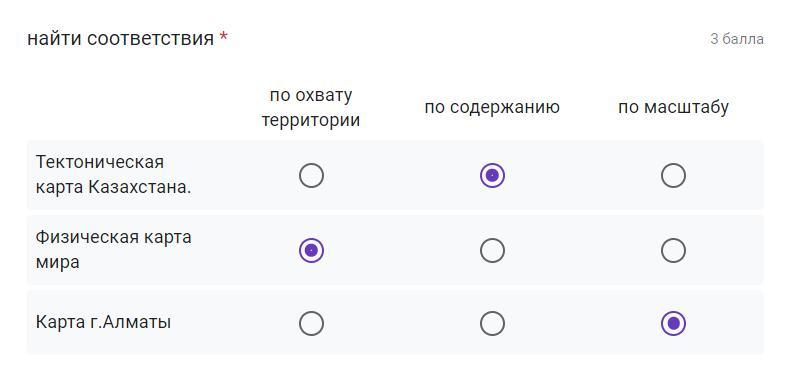Screen dimensions: 788x384
Task: Select 'по содержанию' for Карта г.Алматы
Action: click(x=492, y=323)
